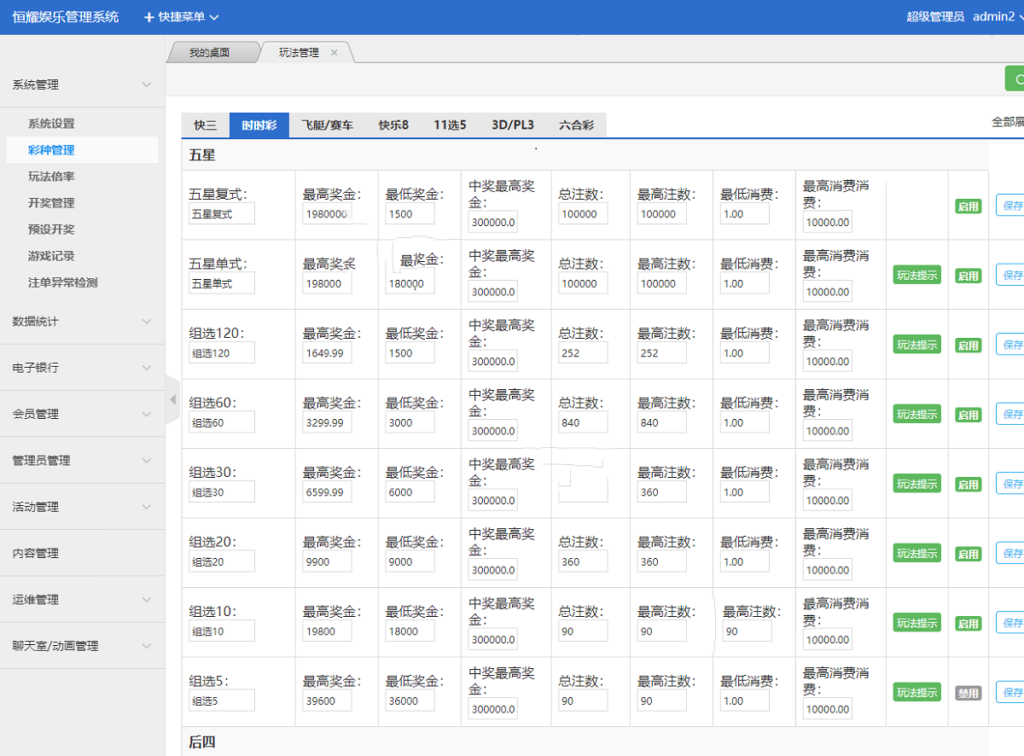Image resolution: width=1024 pixels, height=756 pixels.
Task: Click 玩法提示 for 组选30
Action: [x=917, y=484]
